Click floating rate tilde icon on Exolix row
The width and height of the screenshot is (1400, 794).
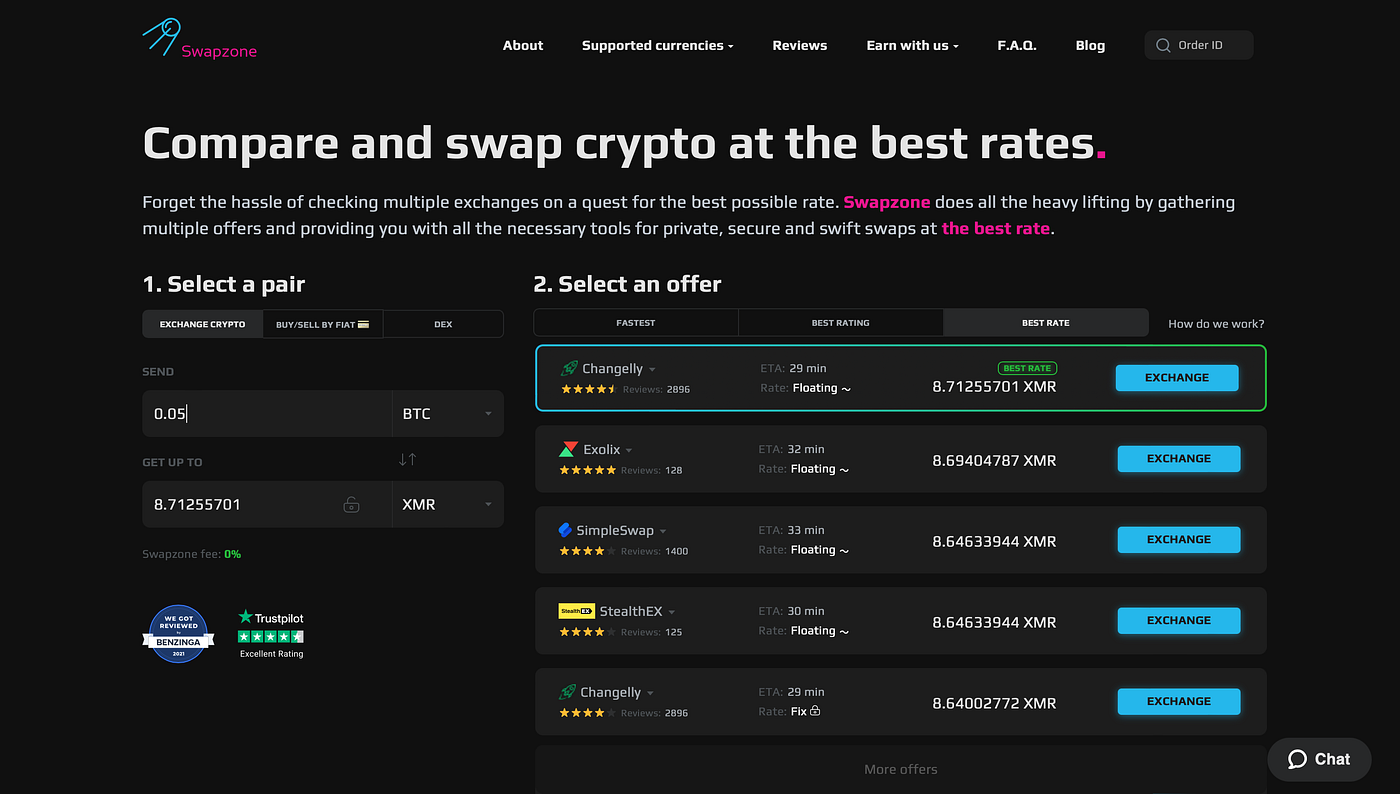tap(844, 470)
